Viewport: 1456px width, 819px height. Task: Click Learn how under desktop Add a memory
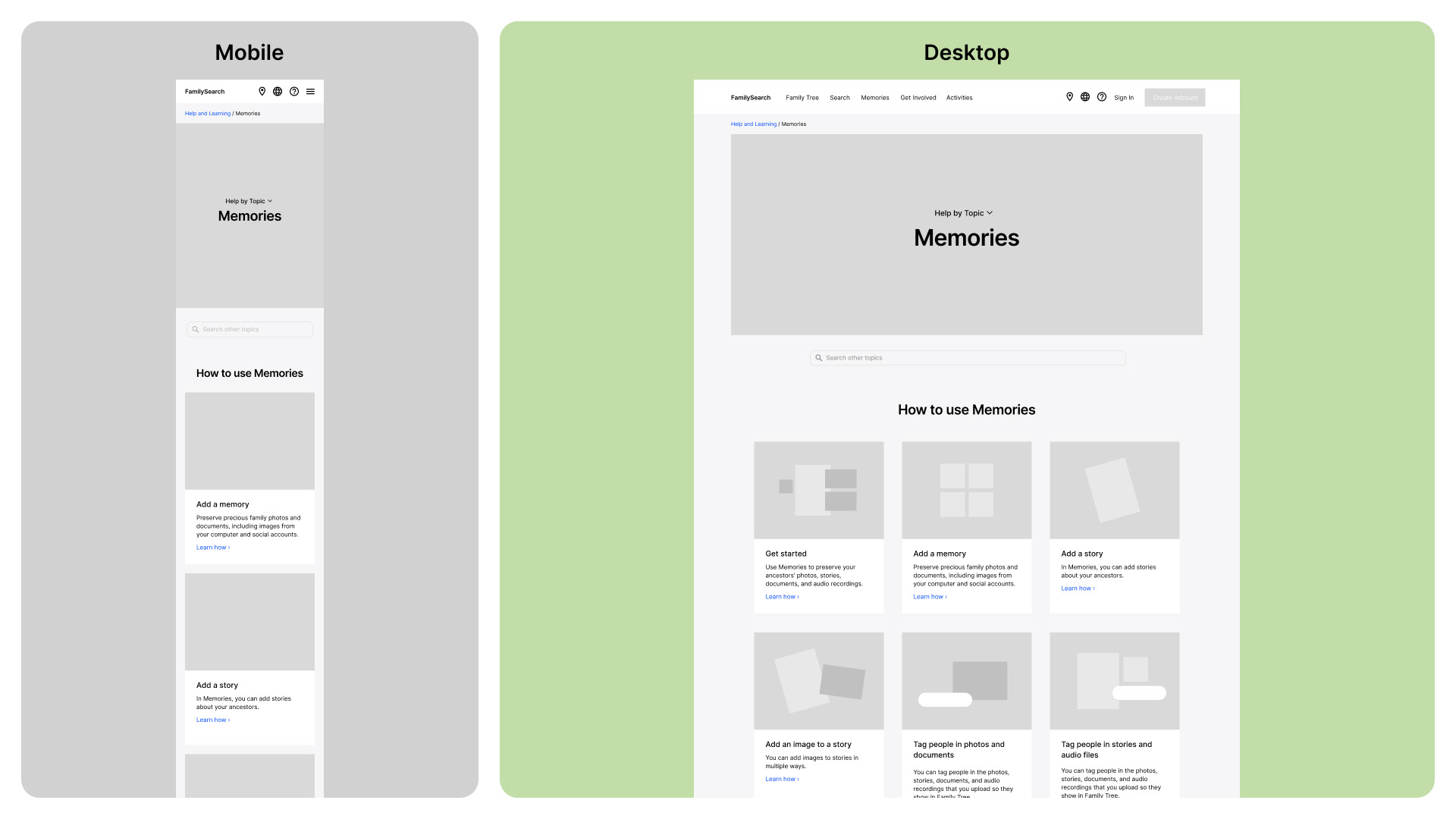[930, 597]
